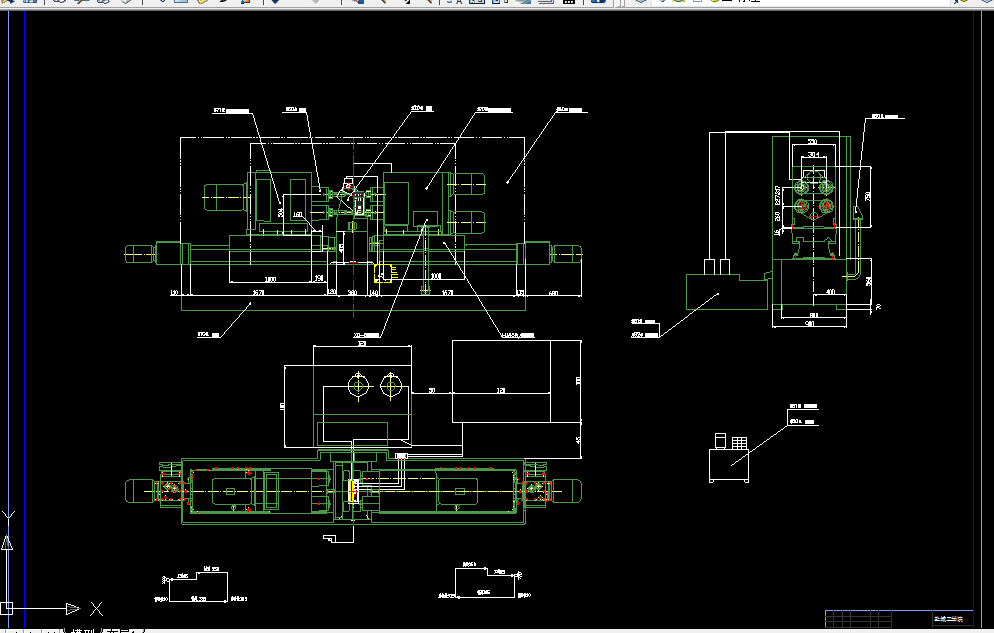Select the hydraulic station symbol at lower right
This screenshot has height=633, width=994.
tap(728, 458)
